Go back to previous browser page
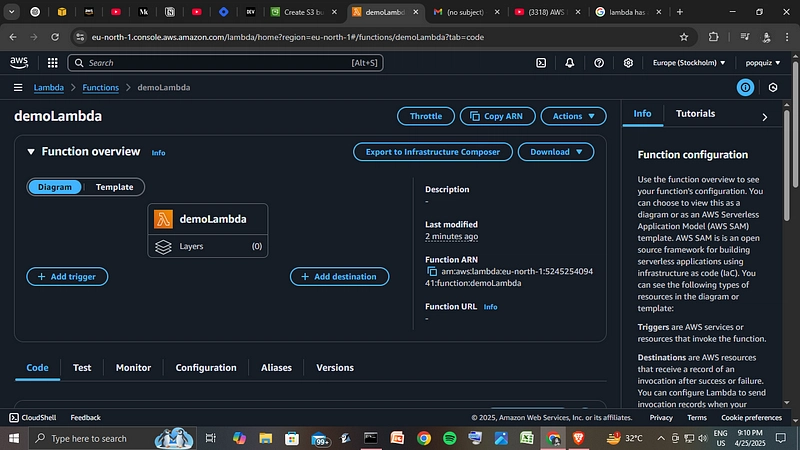This screenshot has width=800, height=450. (13, 37)
